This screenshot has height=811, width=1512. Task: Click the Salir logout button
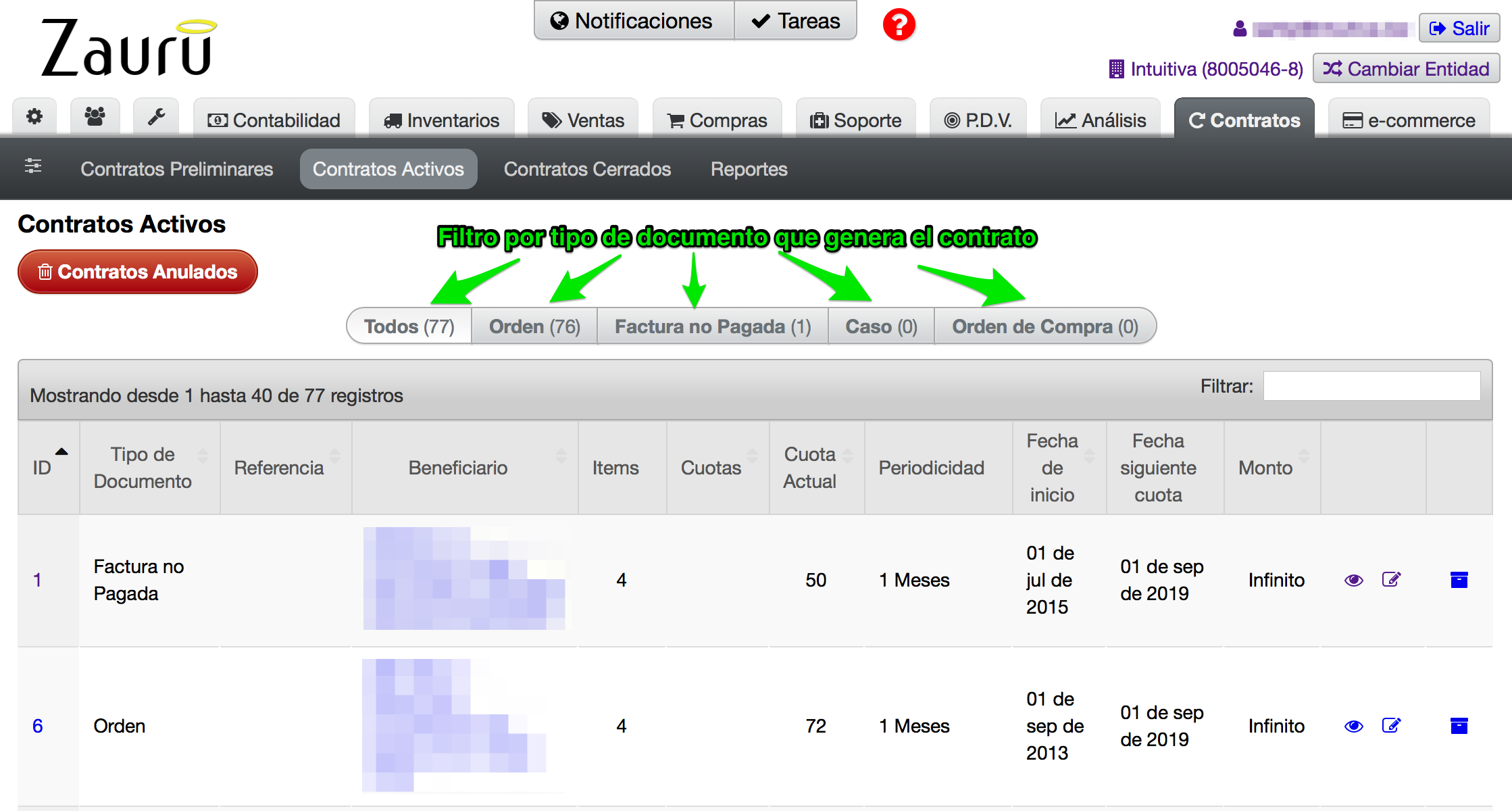tap(1459, 28)
